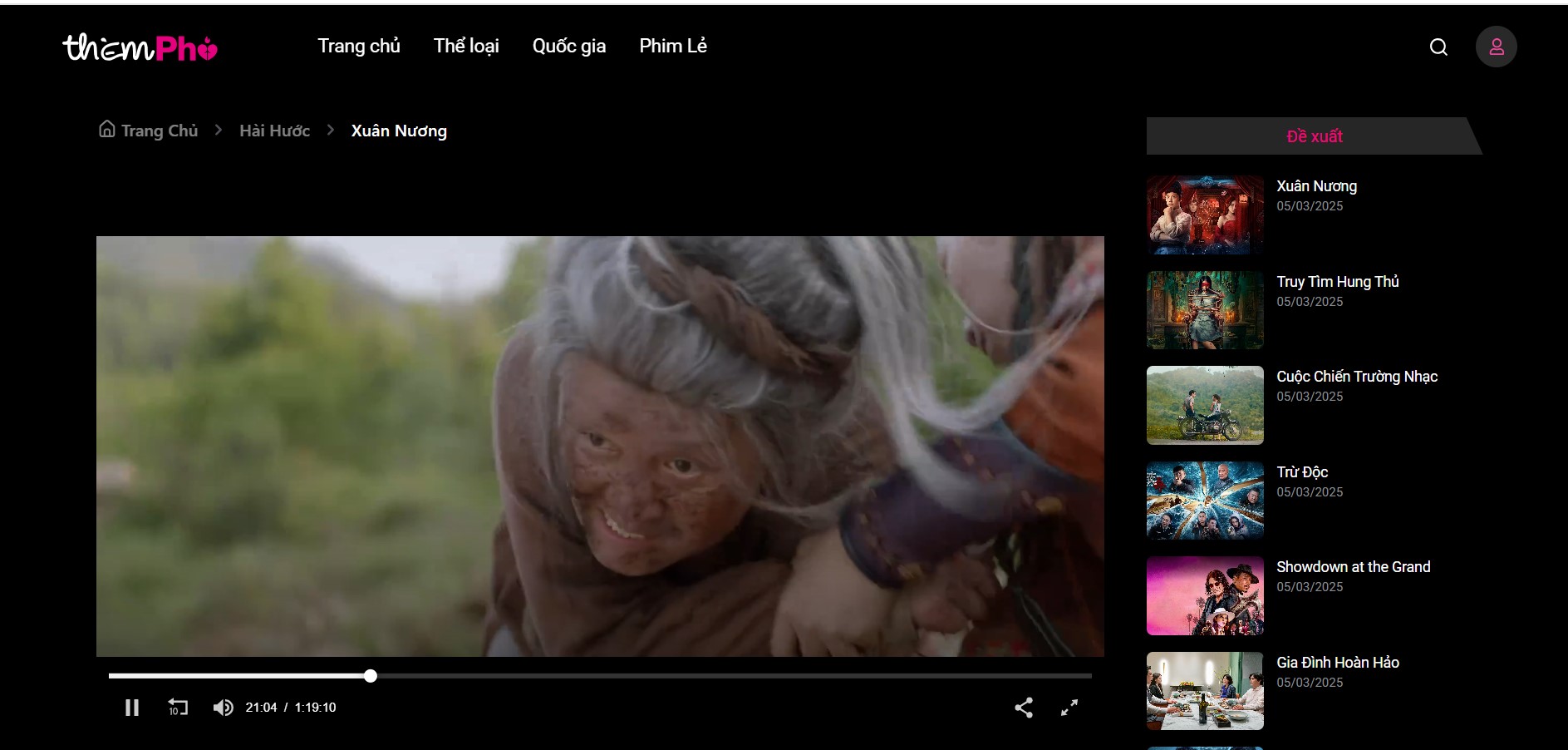This screenshot has width=1568, height=750.
Task: Pause the video playback
Action: pyautogui.click(x=132, y=708)
